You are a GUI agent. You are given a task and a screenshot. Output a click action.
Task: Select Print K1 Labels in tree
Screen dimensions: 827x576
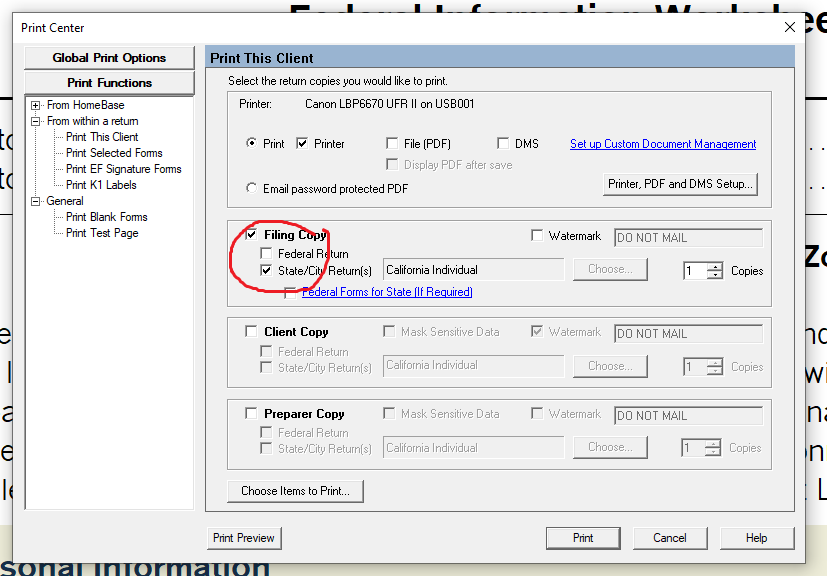(101, 185)
